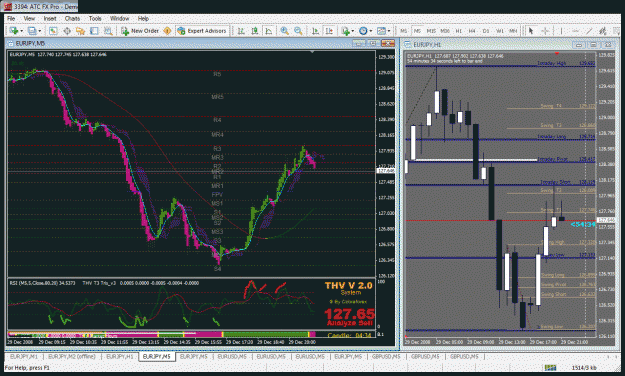The height and width of the screenshot is (376, 625).
Task: Set timeframe to MN
Action: click(x=513, y=31)
